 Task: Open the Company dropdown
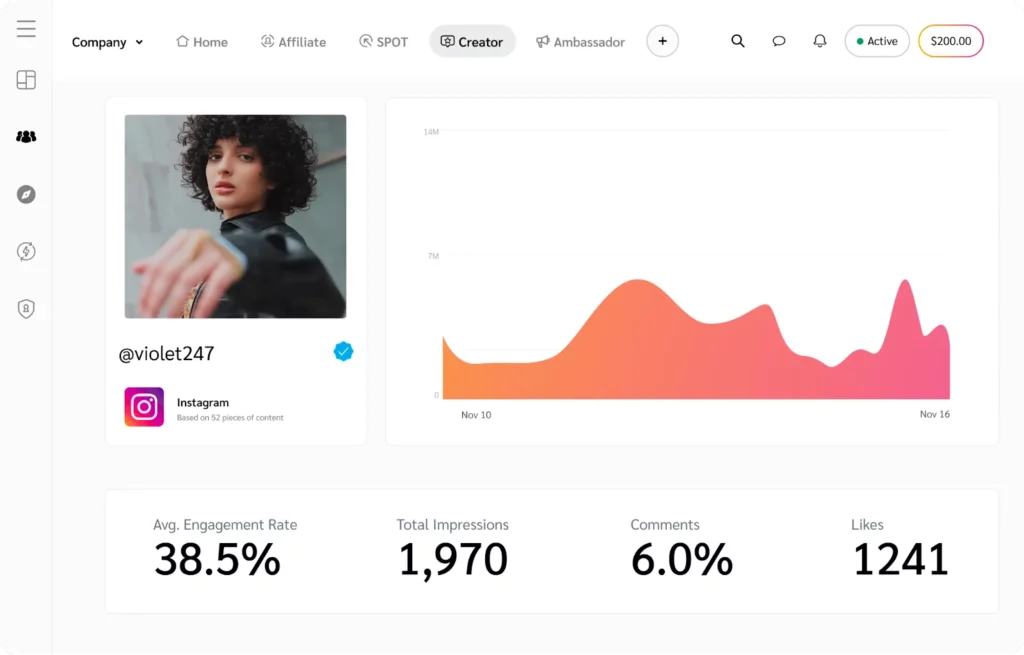[x=107, y=42]
